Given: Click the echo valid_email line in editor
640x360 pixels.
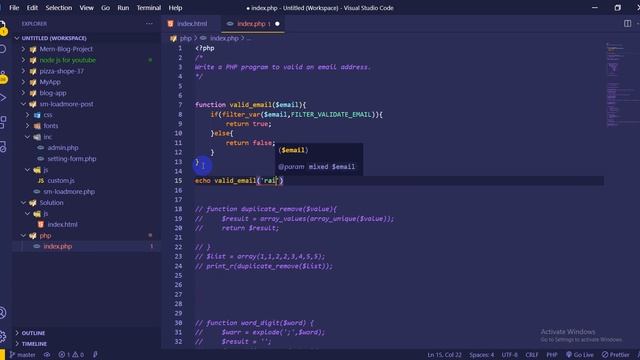Looking at the screenshot, I should point(239,180).
